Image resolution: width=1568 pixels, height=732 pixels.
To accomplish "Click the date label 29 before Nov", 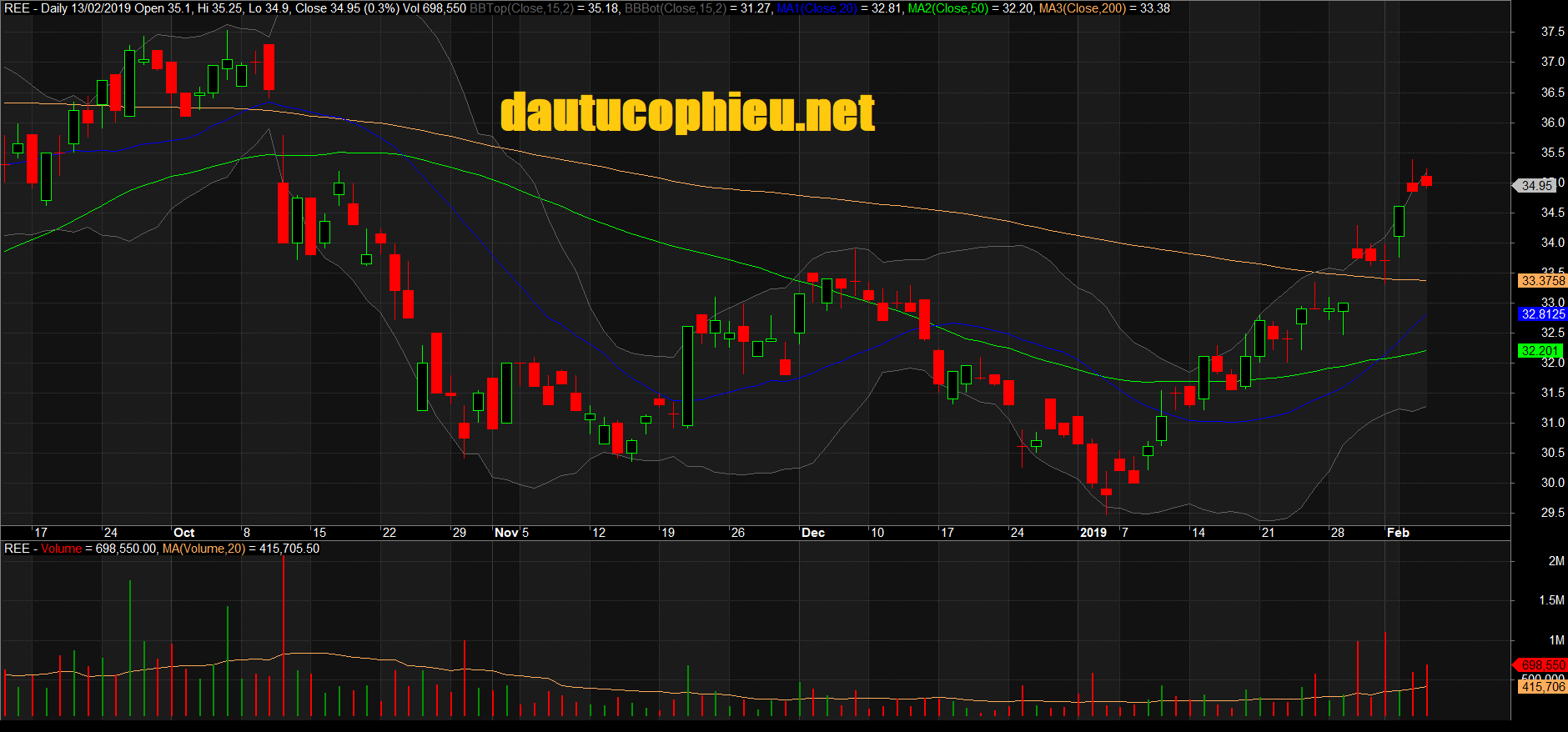I will (459, 533).
